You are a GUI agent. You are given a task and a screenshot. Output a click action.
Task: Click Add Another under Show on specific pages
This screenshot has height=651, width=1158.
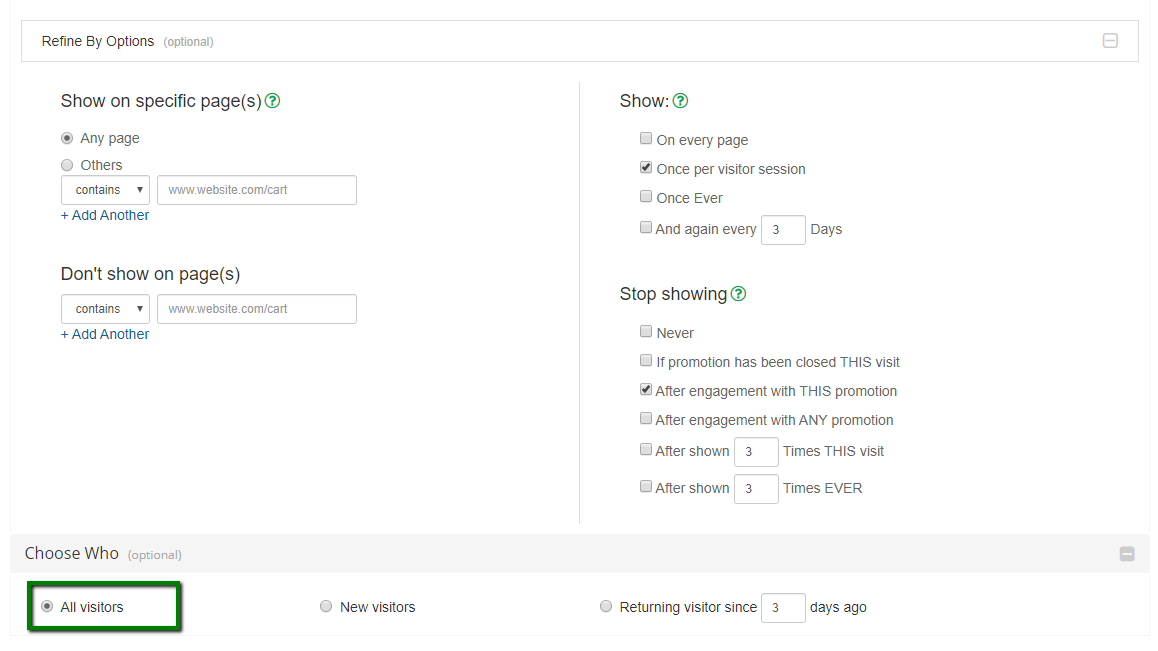pyautogui.click(x=105, y=215)
